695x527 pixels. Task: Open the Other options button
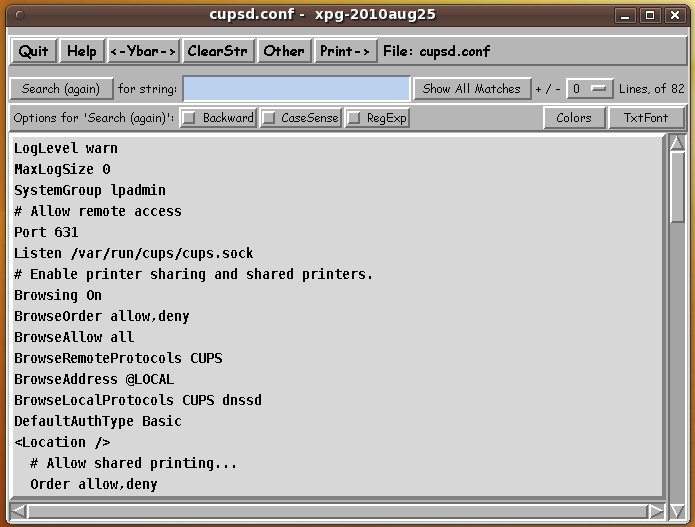284,51
